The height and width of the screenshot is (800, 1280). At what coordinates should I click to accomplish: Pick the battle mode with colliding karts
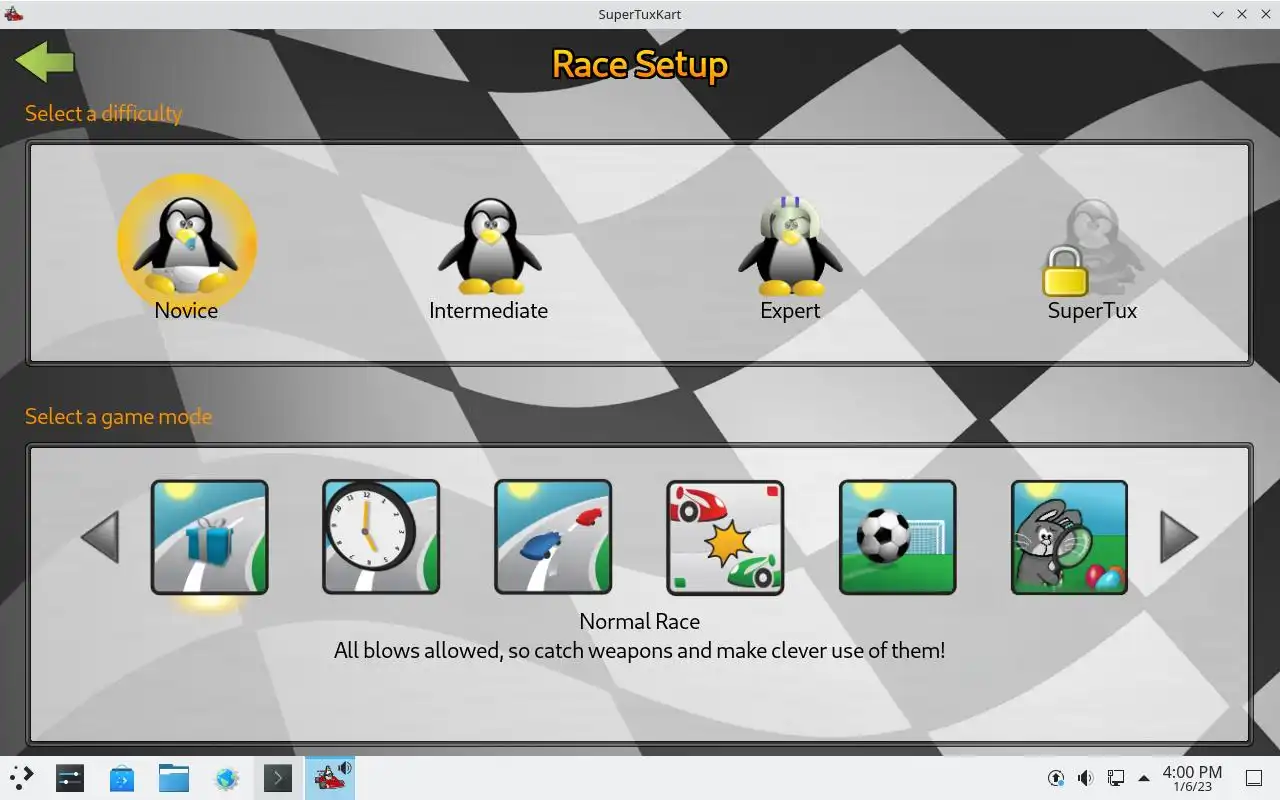[x=725, y=537]
